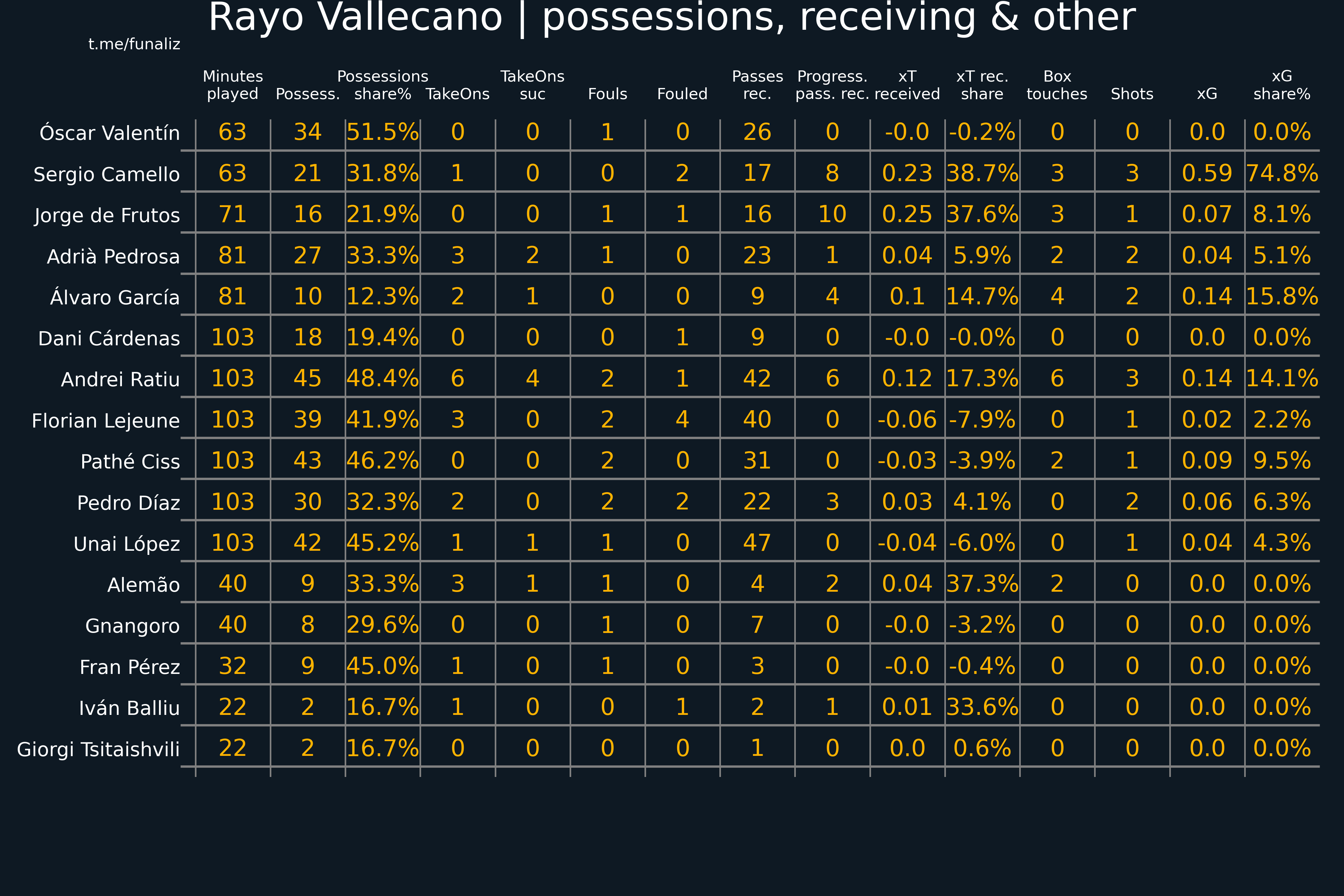Click Andrei Ratiu's 48.4% possessions share
Screen dimensions: 1344x896
383,378
